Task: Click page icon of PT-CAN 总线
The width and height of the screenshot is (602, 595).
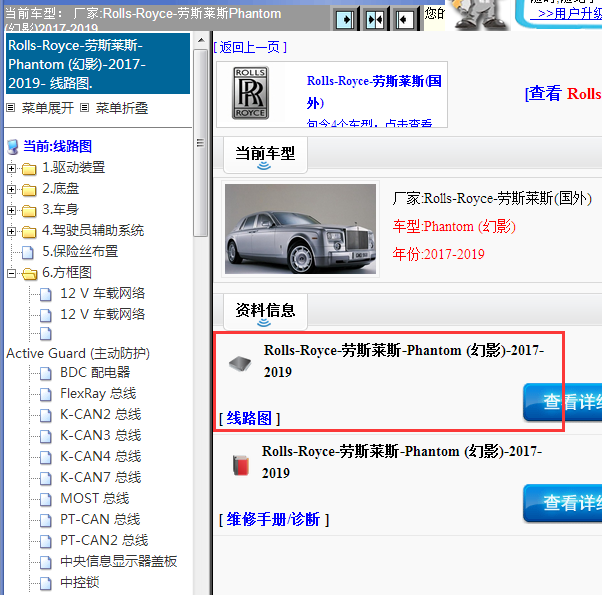Action: [x=46, y=520]
